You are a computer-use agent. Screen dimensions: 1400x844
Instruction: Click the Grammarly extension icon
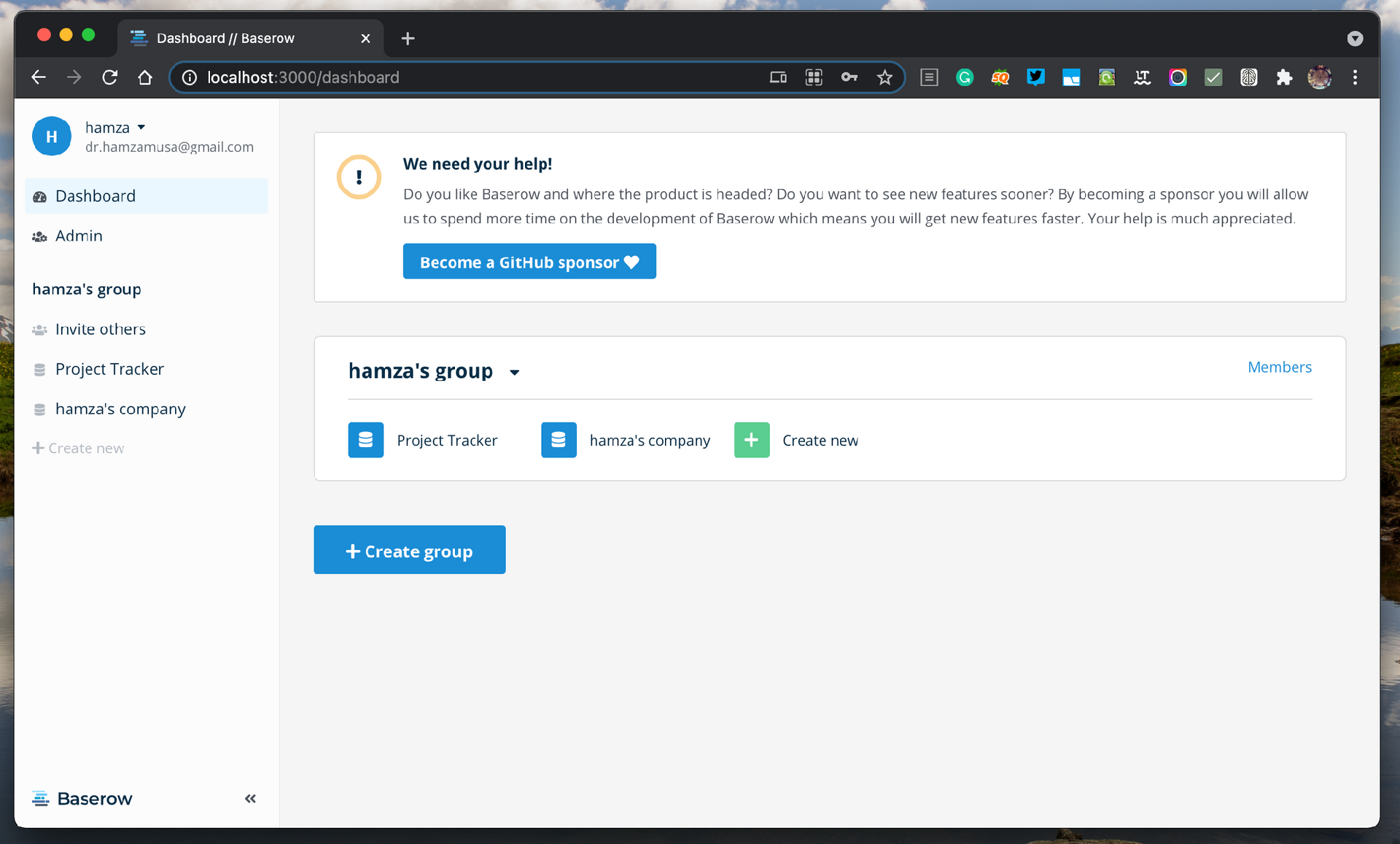(x=965, y=77)
